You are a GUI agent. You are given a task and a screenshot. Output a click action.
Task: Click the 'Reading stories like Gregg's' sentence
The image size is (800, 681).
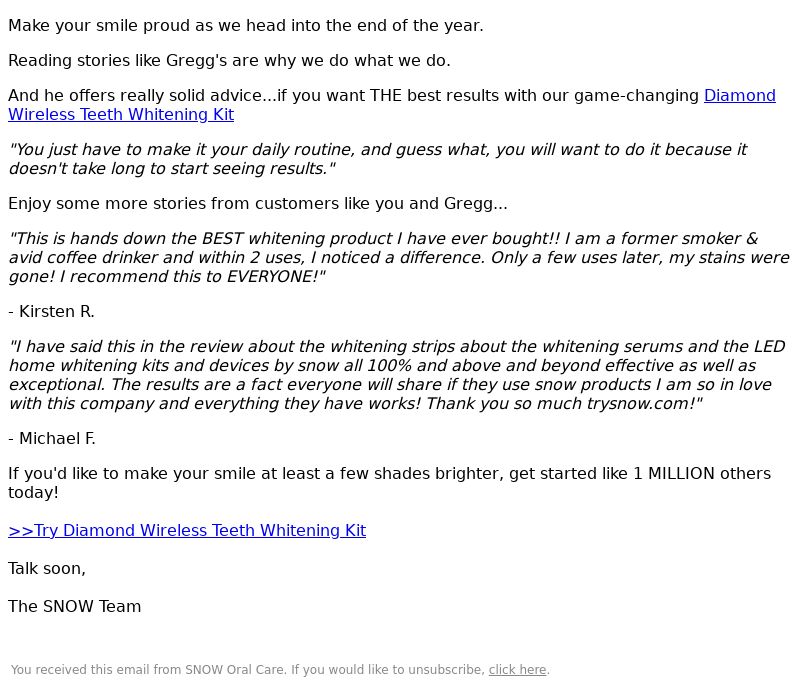point(229,60)
